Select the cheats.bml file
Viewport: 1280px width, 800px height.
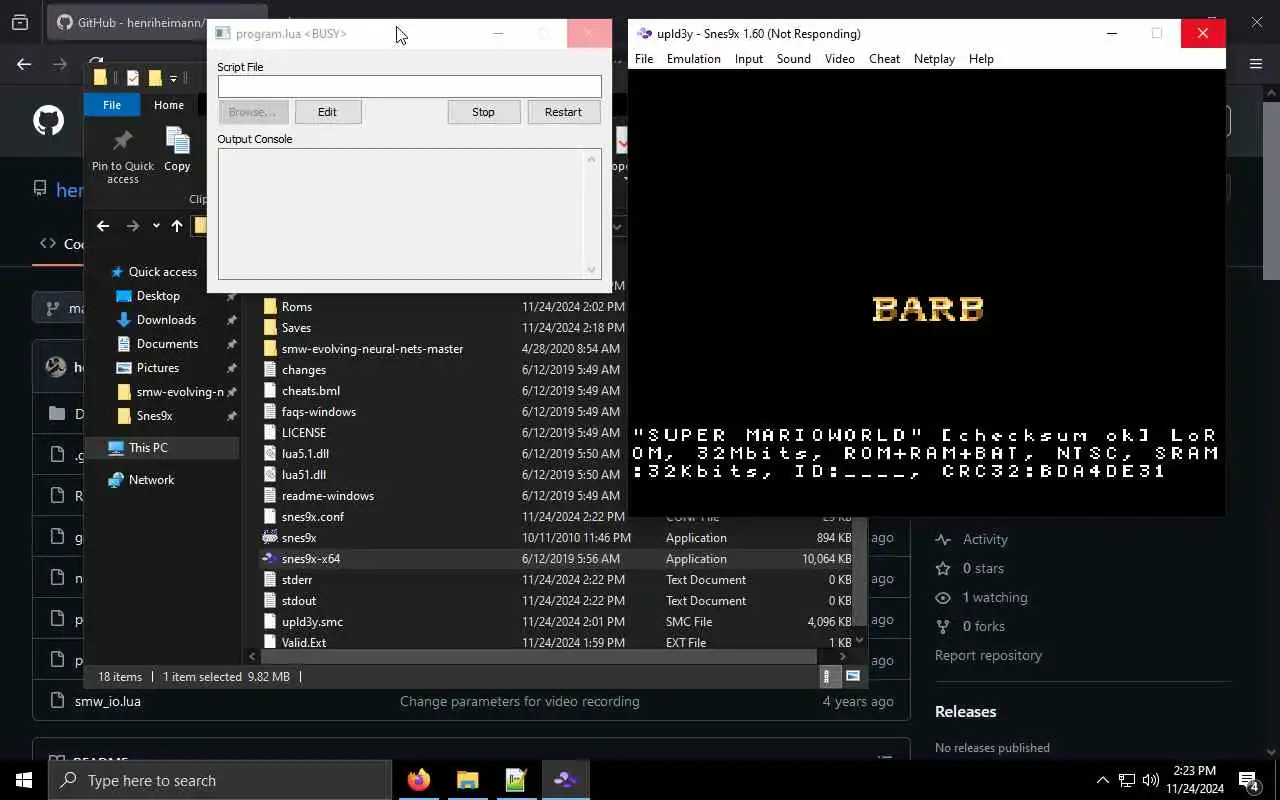(310, 391)
